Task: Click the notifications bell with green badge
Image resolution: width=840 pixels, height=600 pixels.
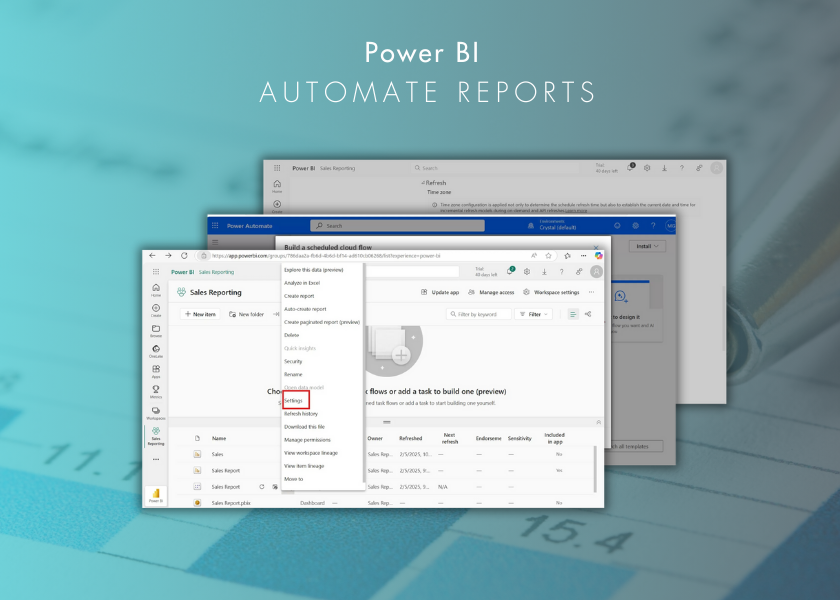Action: (x=510, y=271)
